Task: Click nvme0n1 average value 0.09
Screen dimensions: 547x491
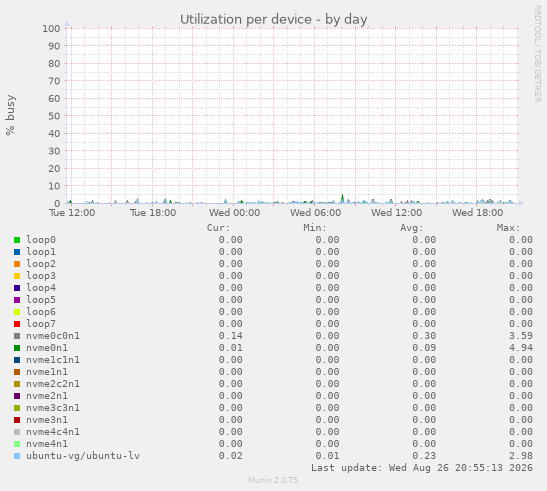Action: pyautogui.click(x=424, y=348)
